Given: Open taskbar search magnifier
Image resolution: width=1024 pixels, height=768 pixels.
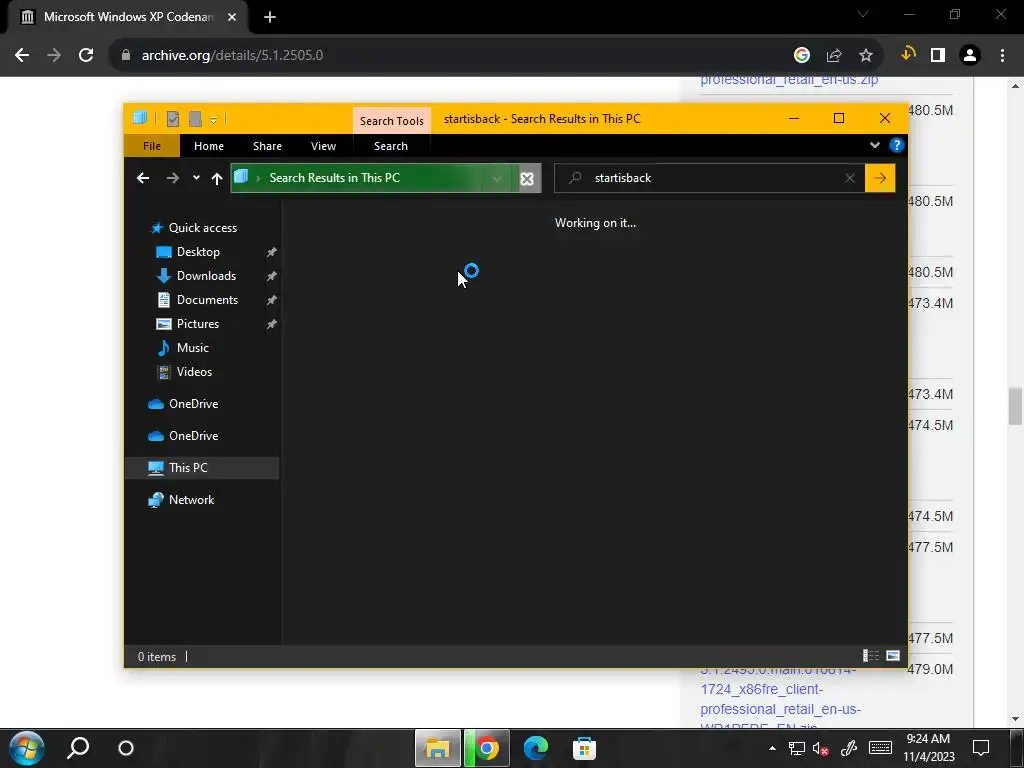Looking at the screenshot, I should click(x=78, y=748).
